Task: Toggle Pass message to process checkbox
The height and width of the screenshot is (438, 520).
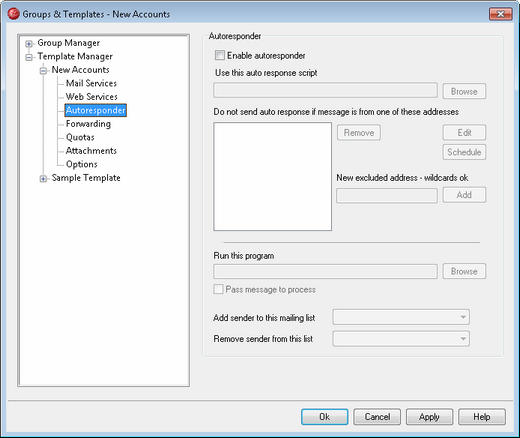Action: coord(218,289)
